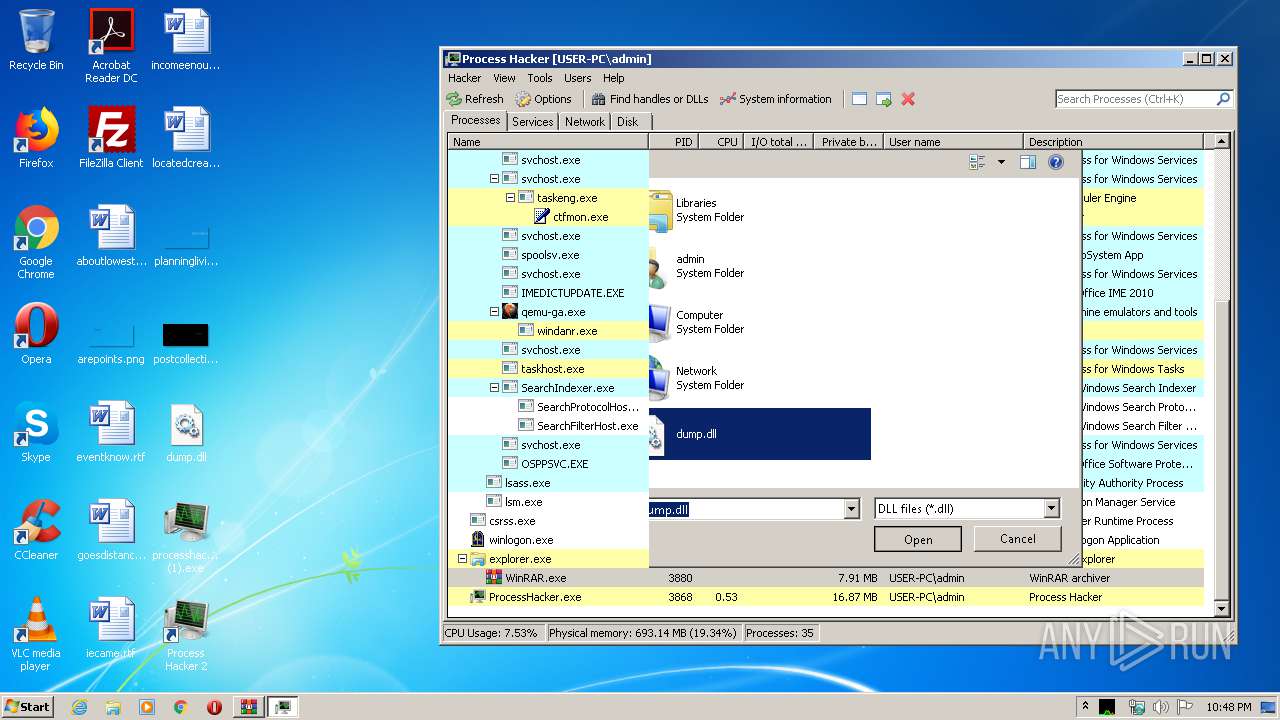Open the file name combo dropdown
The height and width of the screenshot is (720, 1280).
[x=852, y=509]
